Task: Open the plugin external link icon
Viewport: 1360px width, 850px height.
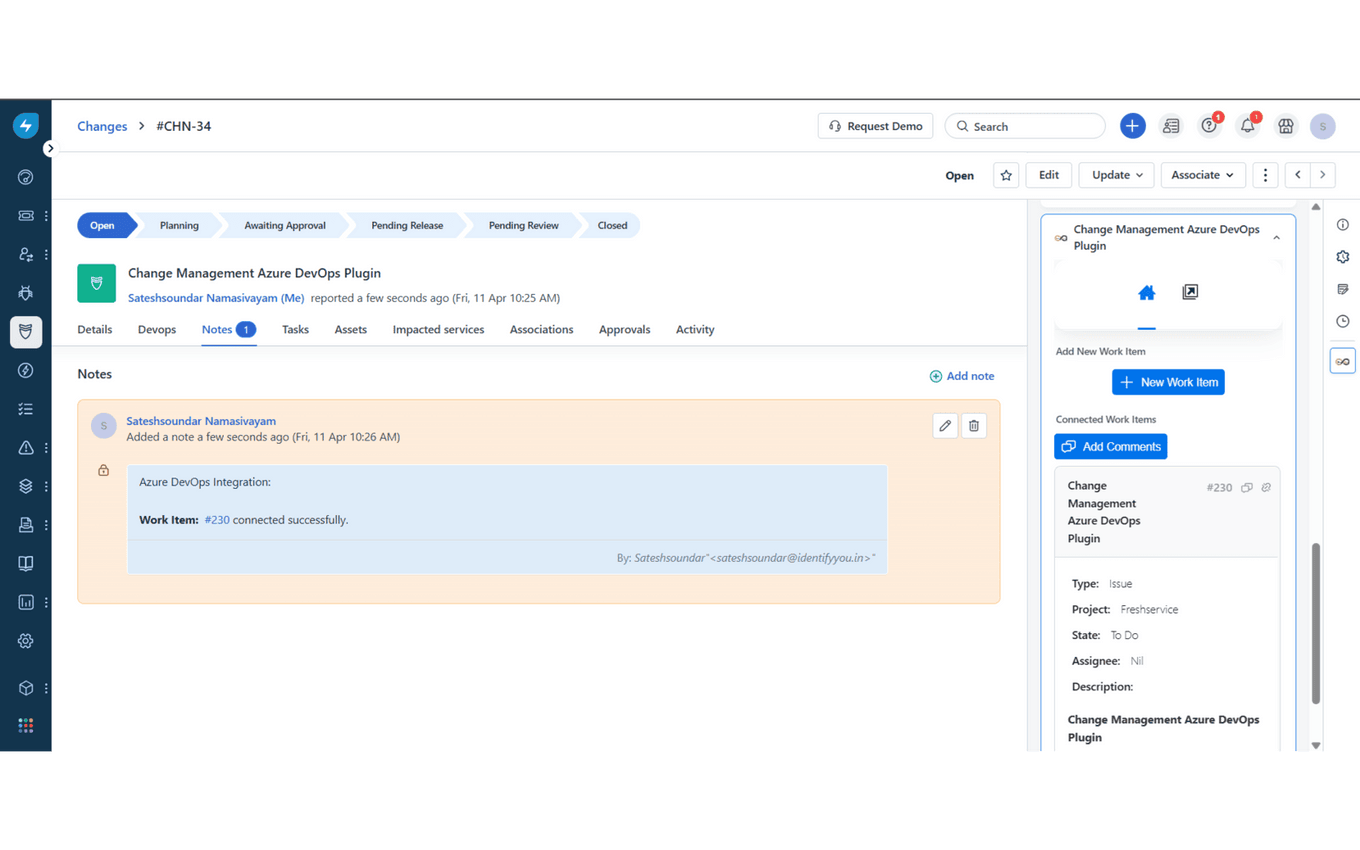Action: [x=1190, y=293]
